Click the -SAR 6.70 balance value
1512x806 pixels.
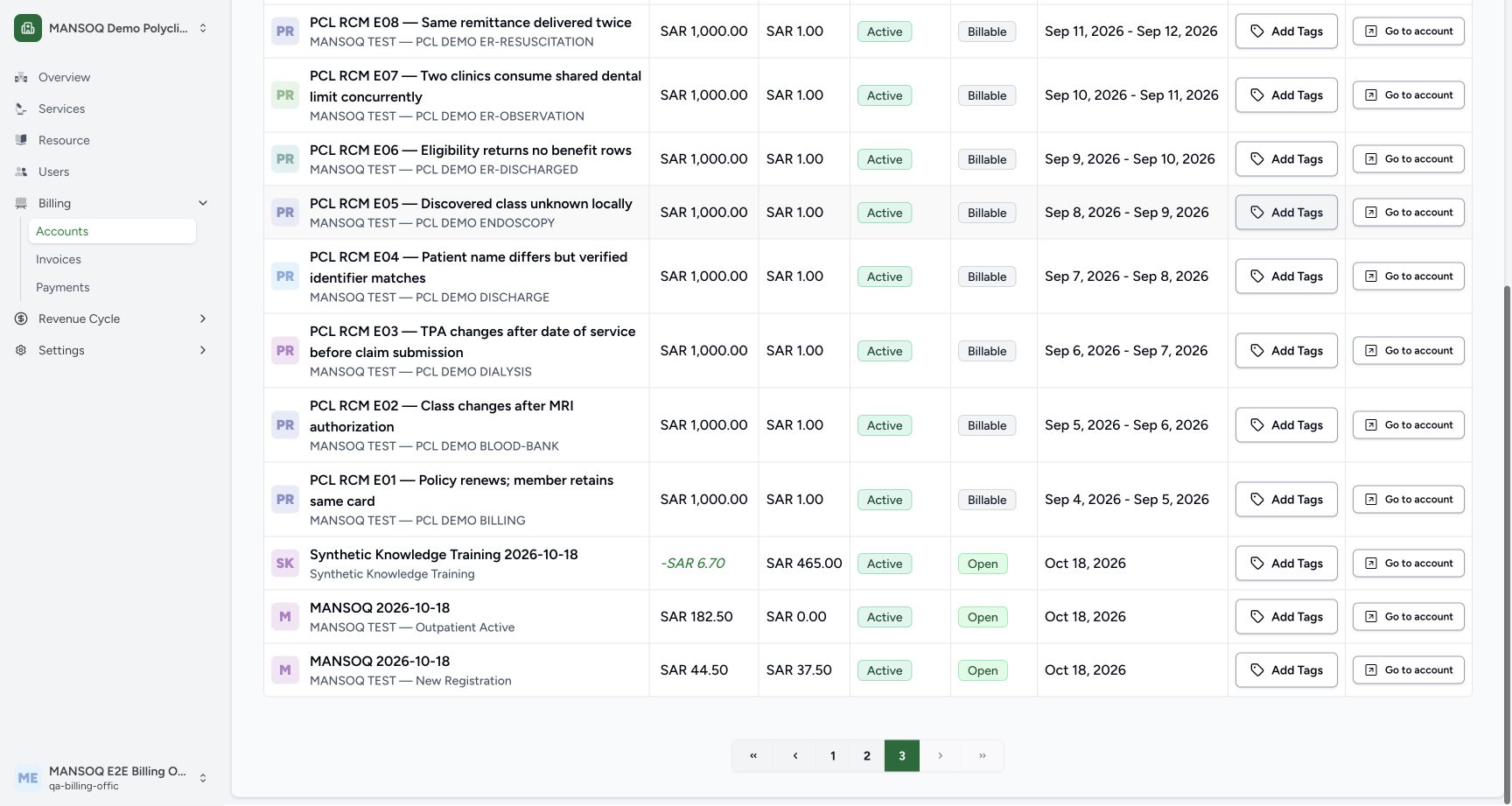(693, 564)
